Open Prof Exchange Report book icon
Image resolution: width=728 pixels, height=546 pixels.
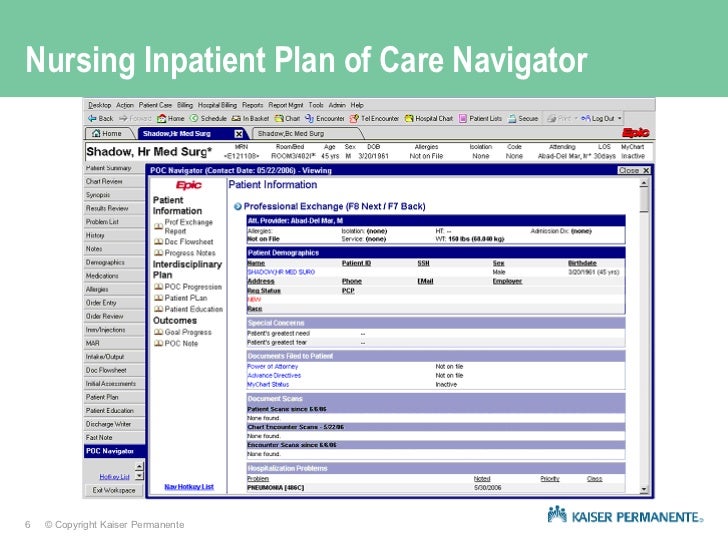[158, 227]
